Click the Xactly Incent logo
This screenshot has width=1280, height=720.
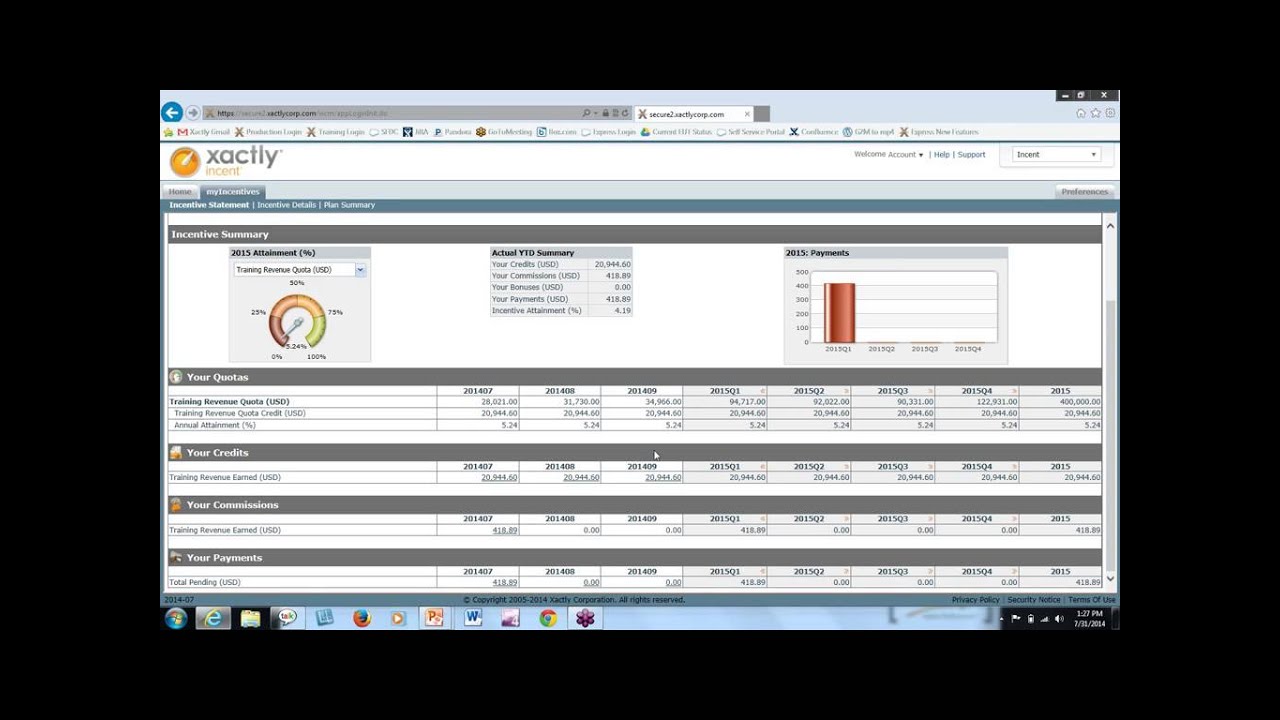pos(226,161)
